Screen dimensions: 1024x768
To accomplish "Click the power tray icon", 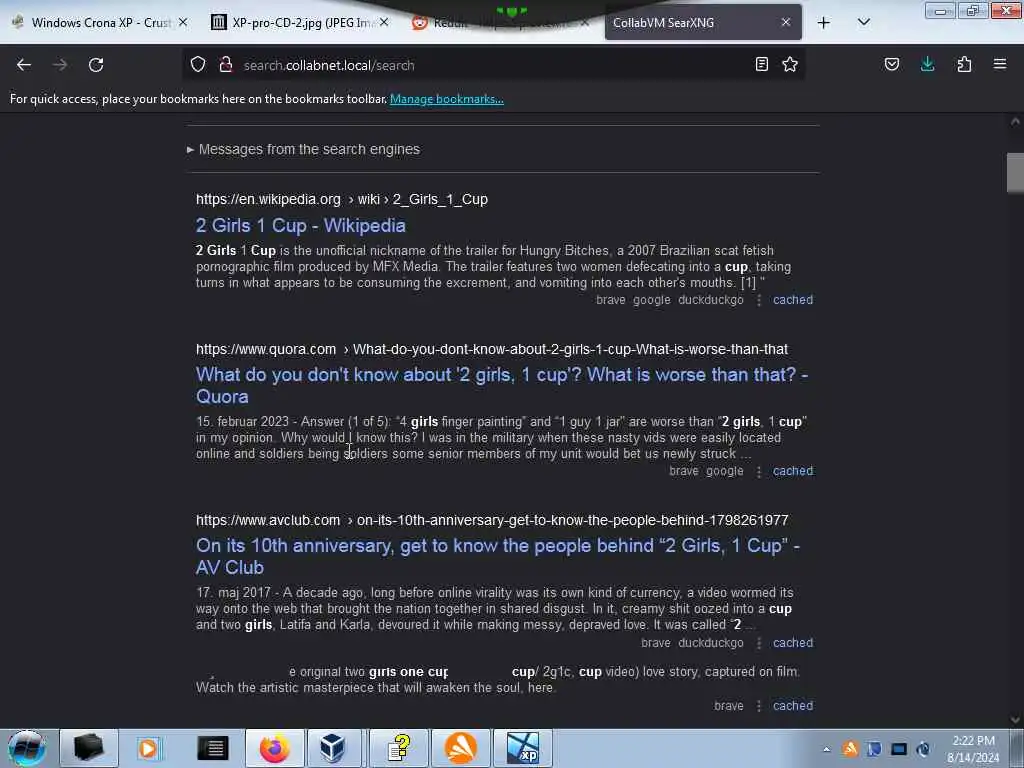I will tap(923, 749).
